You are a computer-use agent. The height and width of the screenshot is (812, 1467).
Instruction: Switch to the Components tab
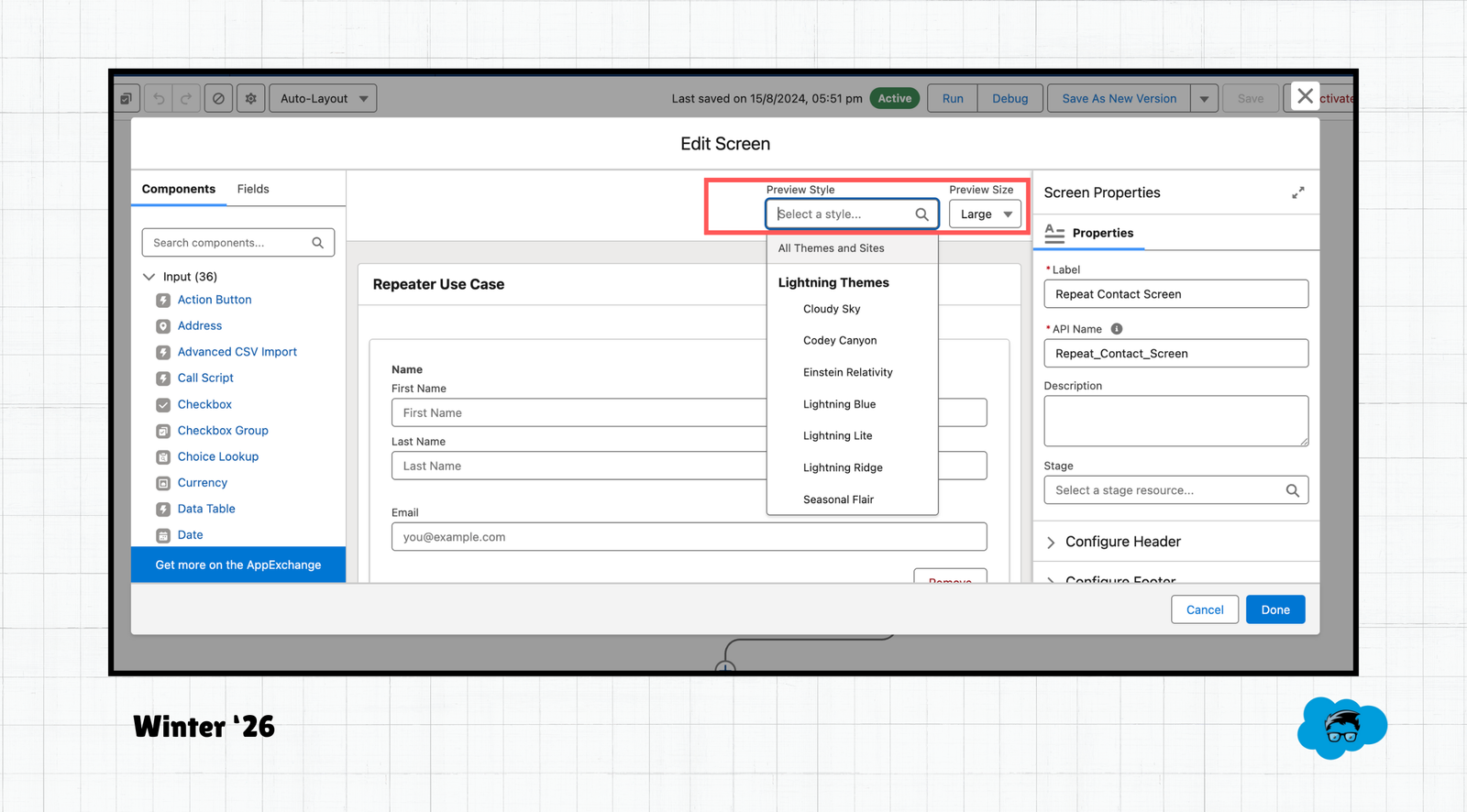tap(179, 189)
